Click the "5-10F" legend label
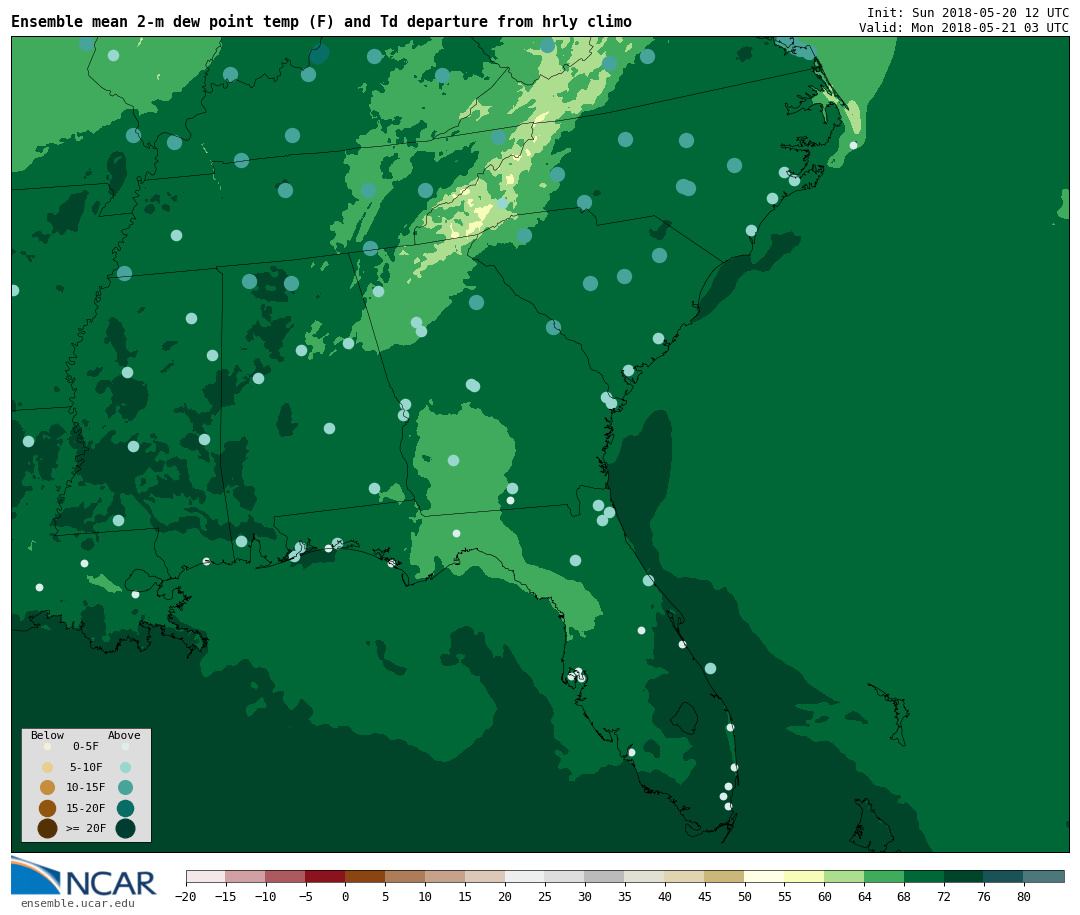Screen dimensions: 1080x915 pyautogui.click(x=86, y=767)
